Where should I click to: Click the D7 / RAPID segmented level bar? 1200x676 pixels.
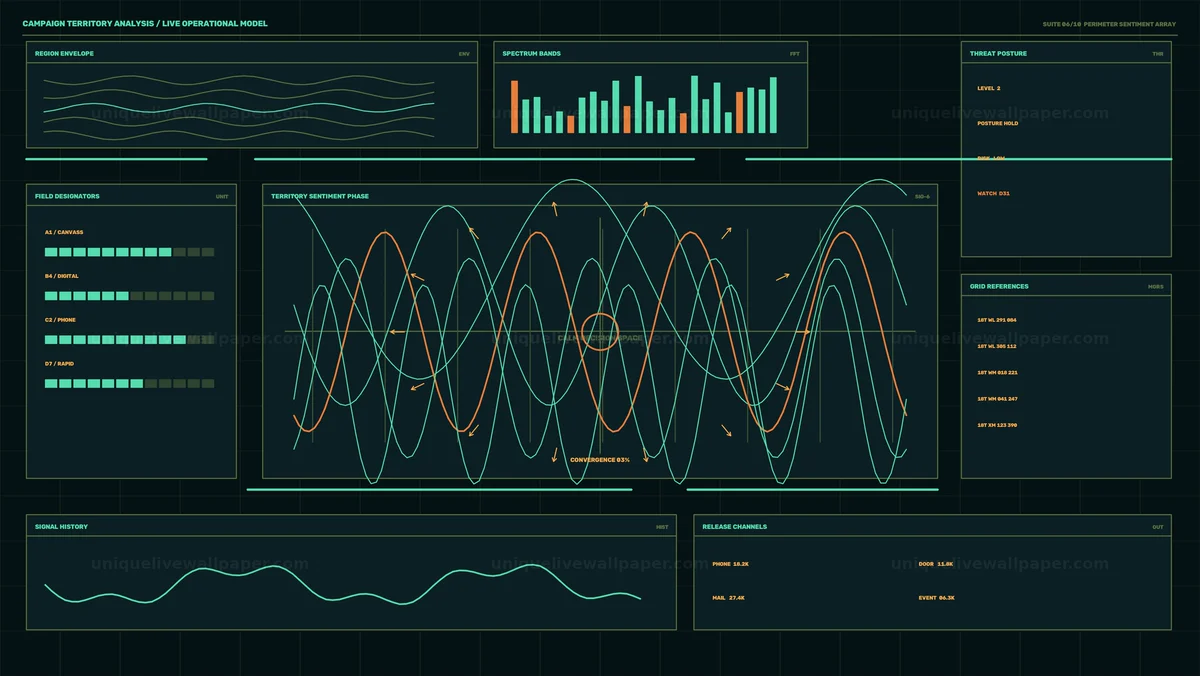coord(129,384)
